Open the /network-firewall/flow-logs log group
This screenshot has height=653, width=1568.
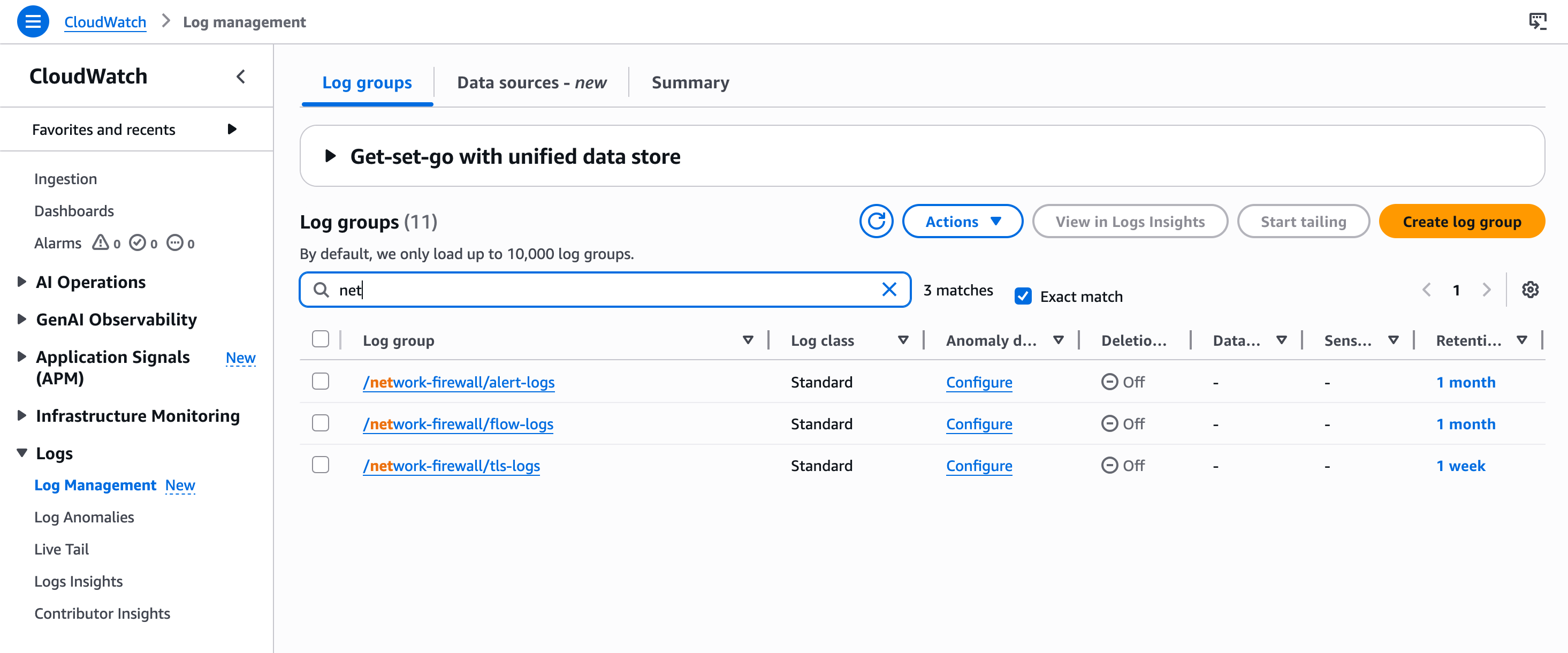pyautogui.click(x=458, y=424)
